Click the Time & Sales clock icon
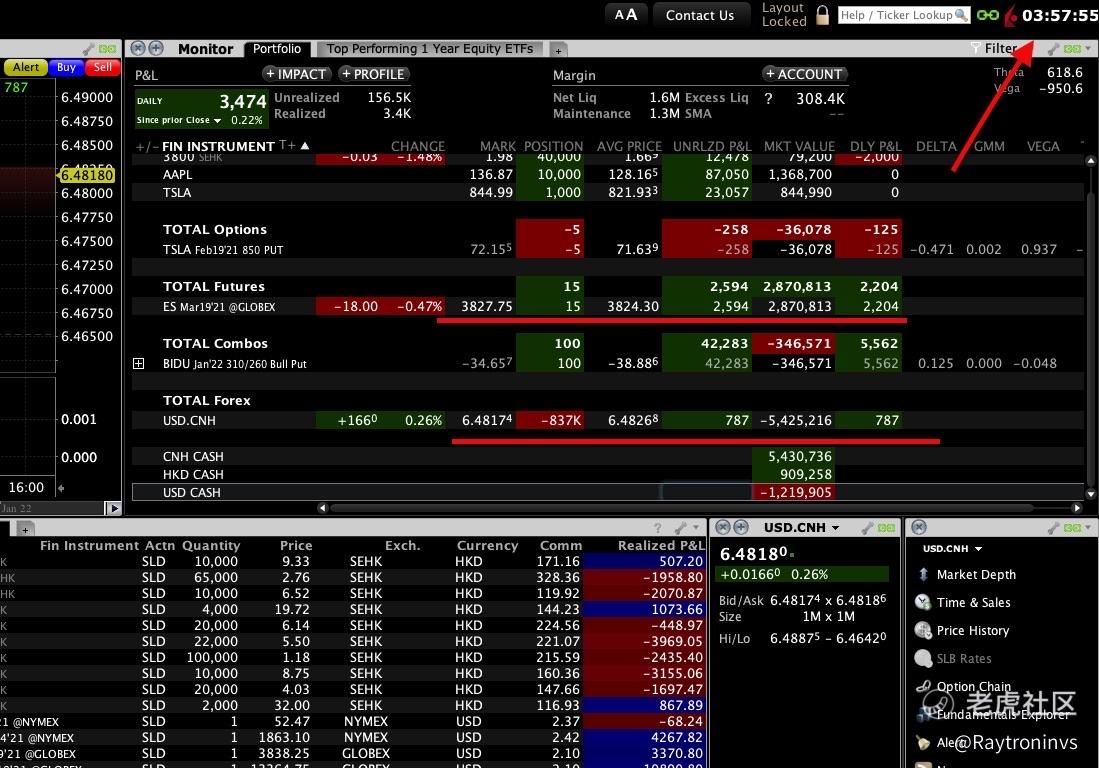Screen dimensions: 1099x768 [x=923, y=602]
